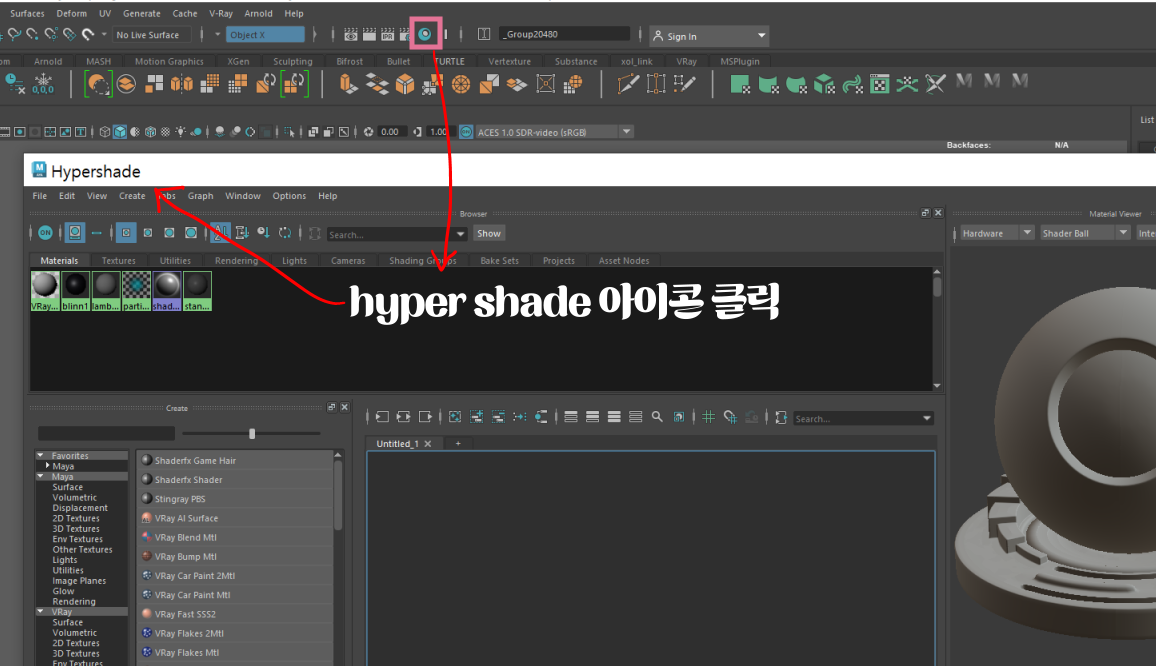Viewport: 1156px width, 666px height.
Task: Create a VRay Car Paint 2Mtl node
Action: (235, 575)
